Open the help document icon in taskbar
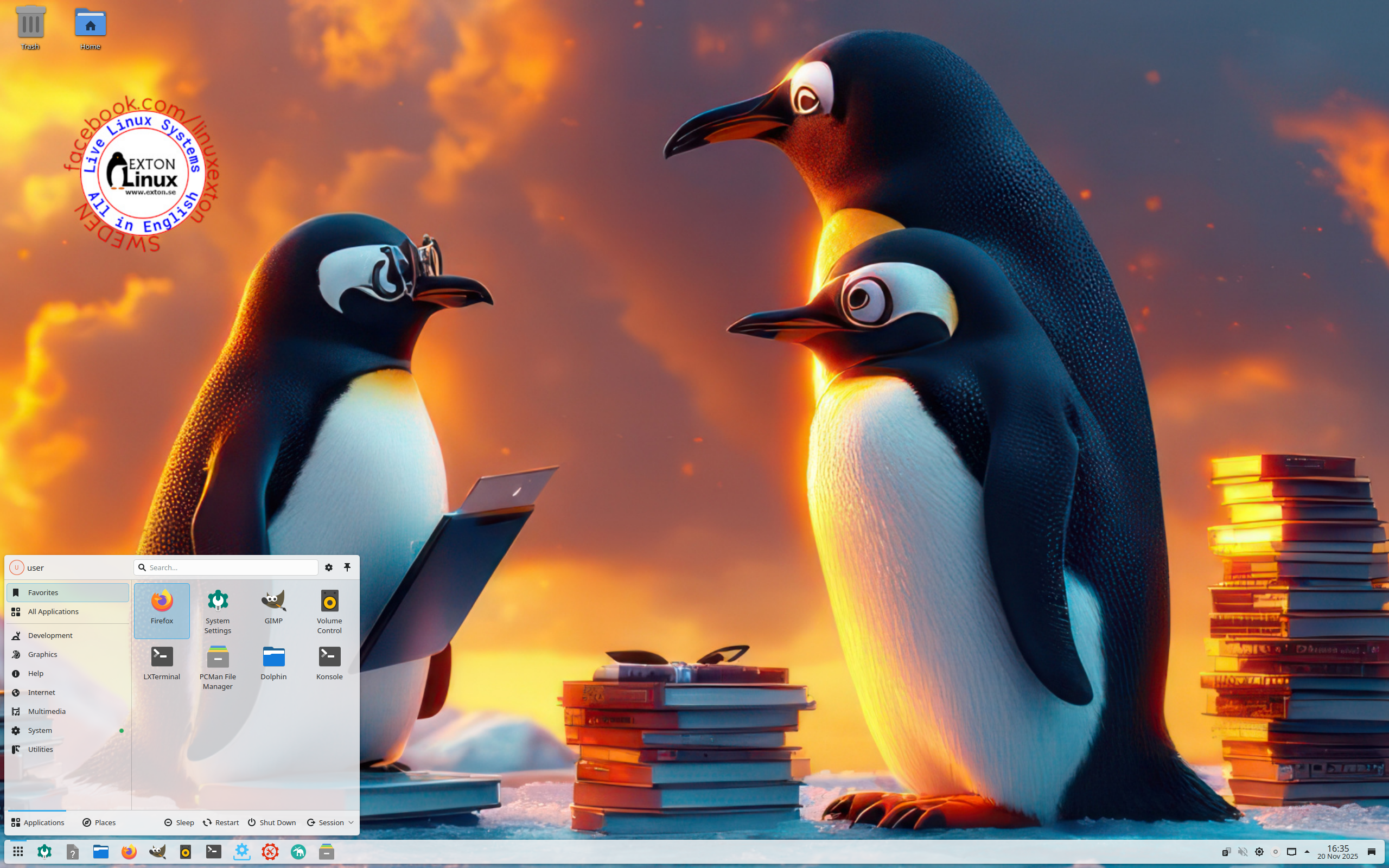 [x=72, y=852]
